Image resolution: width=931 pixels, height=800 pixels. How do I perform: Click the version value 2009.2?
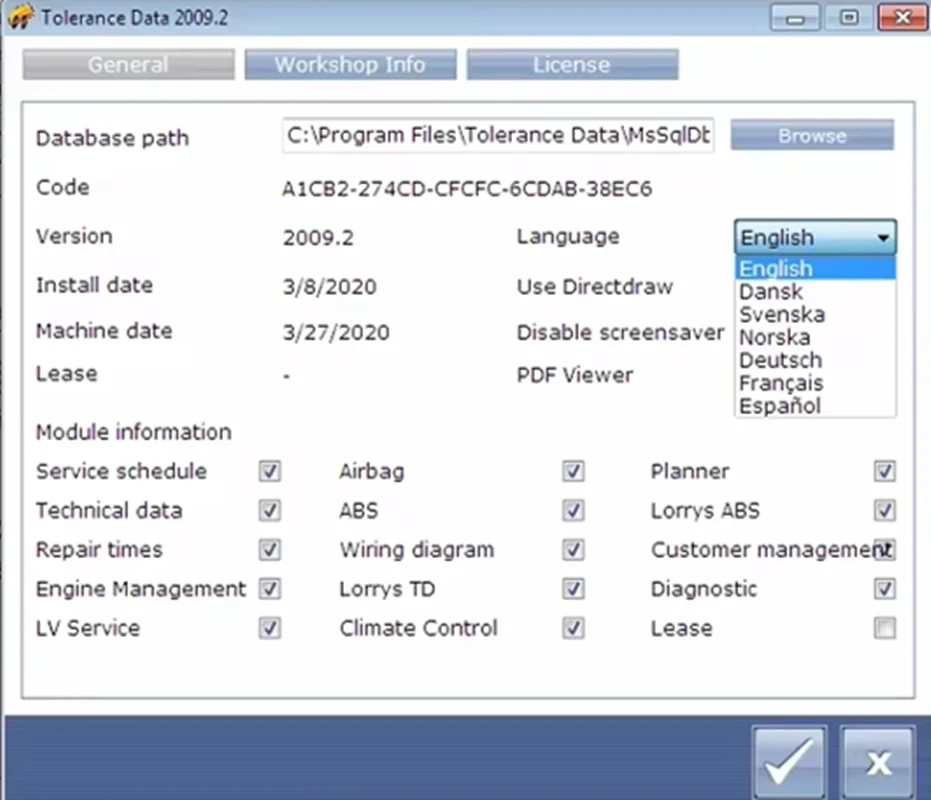(x=318, y=238)
